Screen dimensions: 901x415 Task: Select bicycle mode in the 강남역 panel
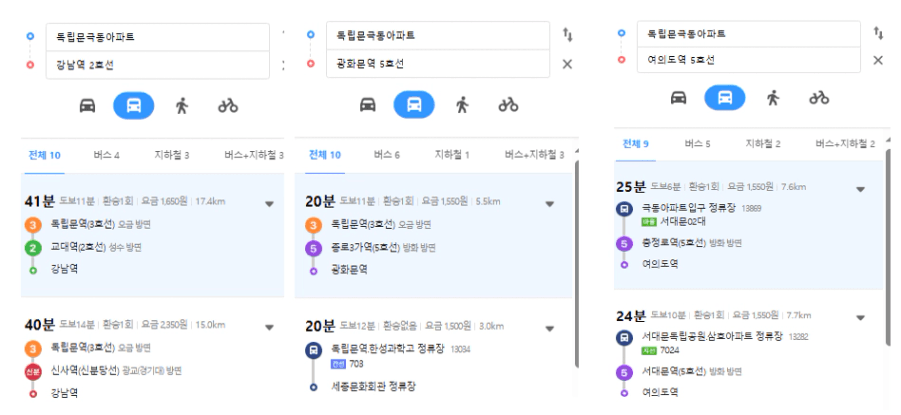(228, 106)
